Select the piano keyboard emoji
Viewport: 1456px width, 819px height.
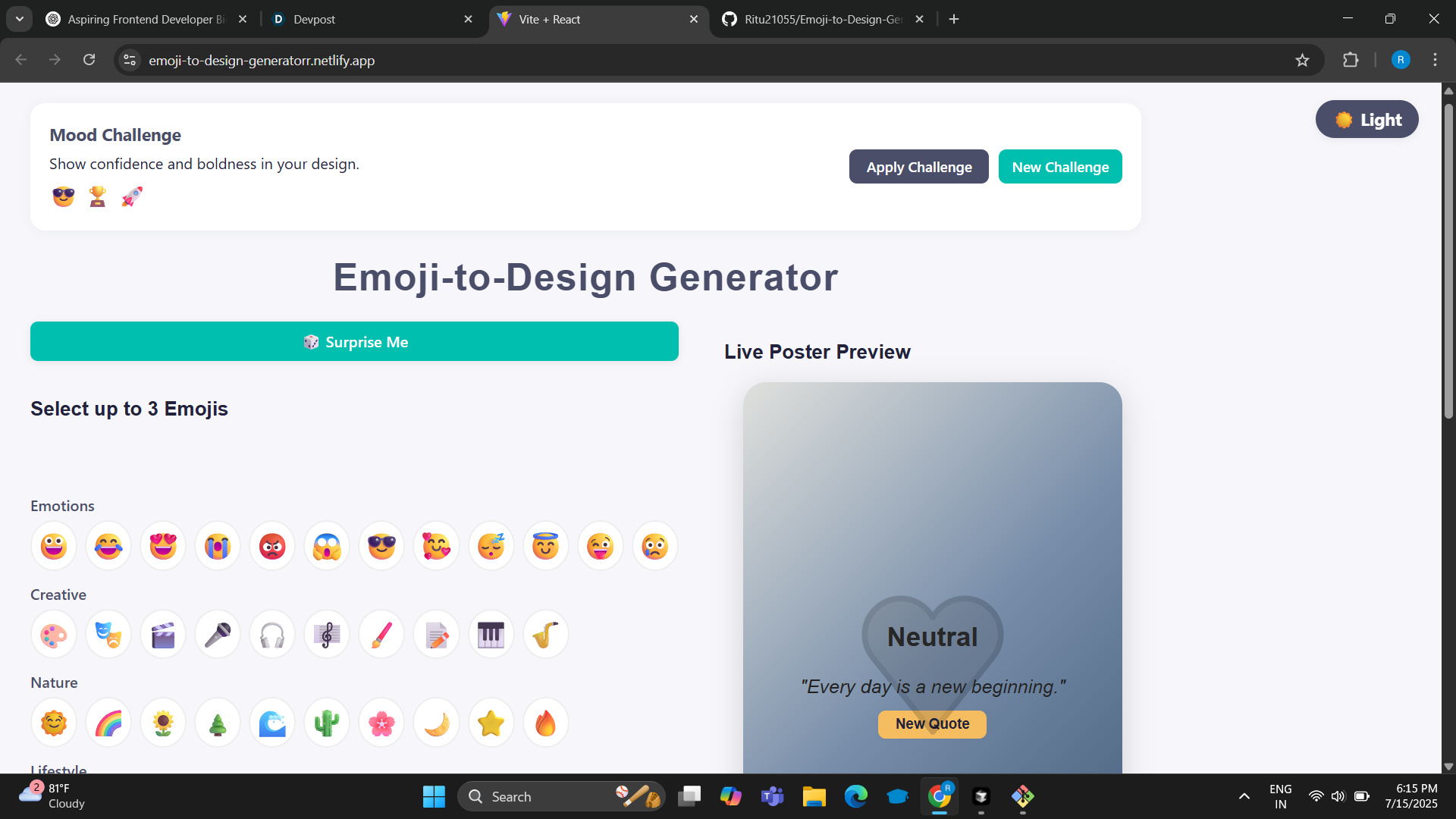click(491, 635)
